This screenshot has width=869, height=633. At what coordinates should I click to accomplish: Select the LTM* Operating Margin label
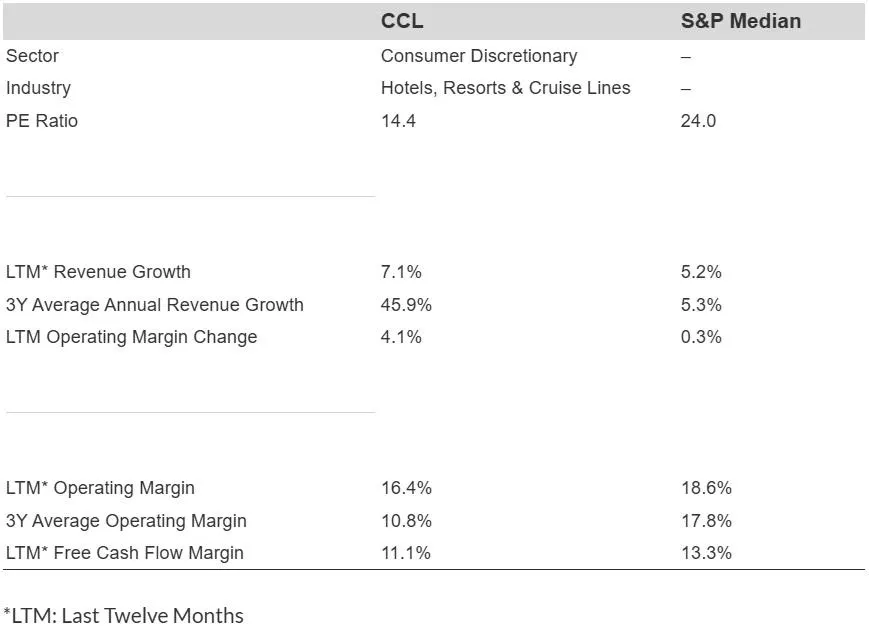[x=100, y=488]
